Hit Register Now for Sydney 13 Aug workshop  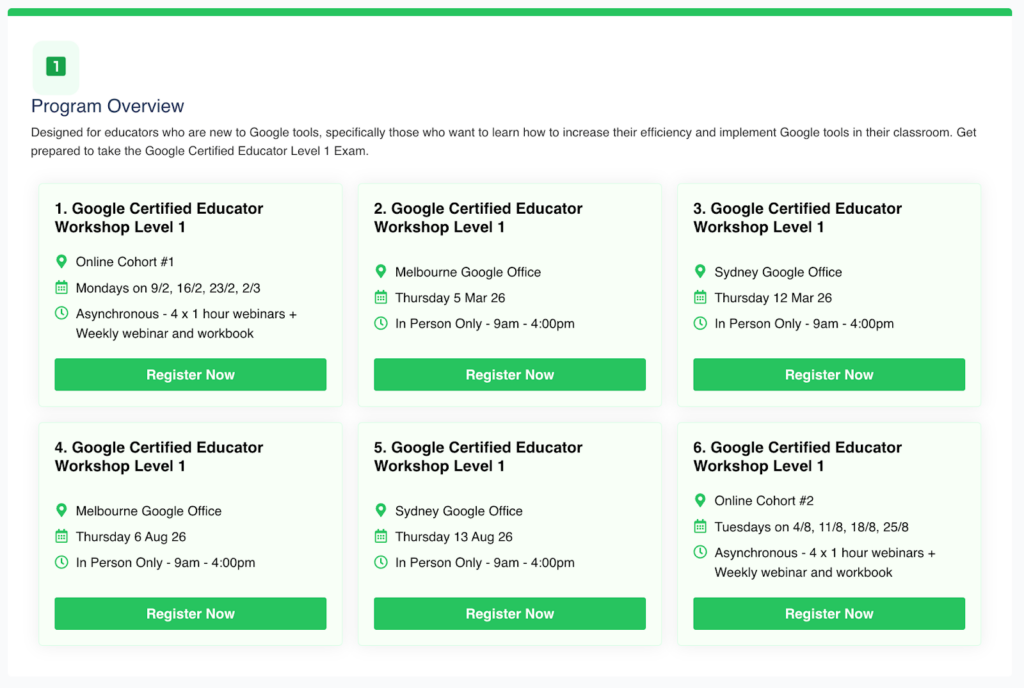(x=509, y=614)
